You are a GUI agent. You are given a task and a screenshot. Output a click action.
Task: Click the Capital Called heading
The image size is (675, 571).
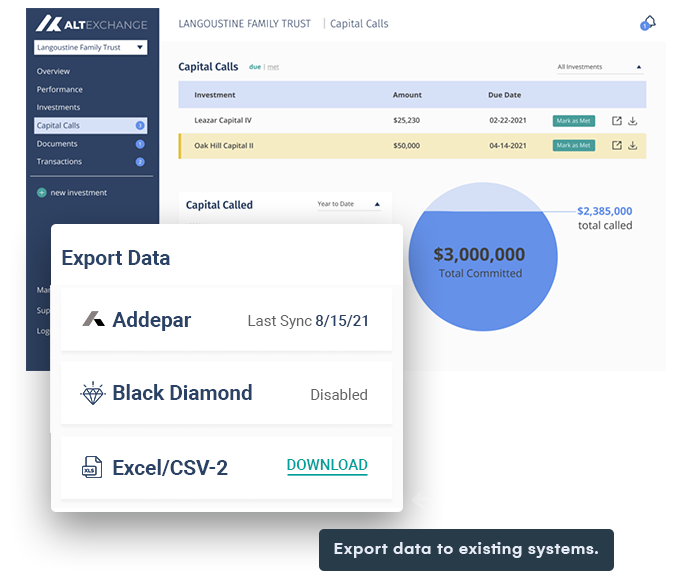pos(219,205)
